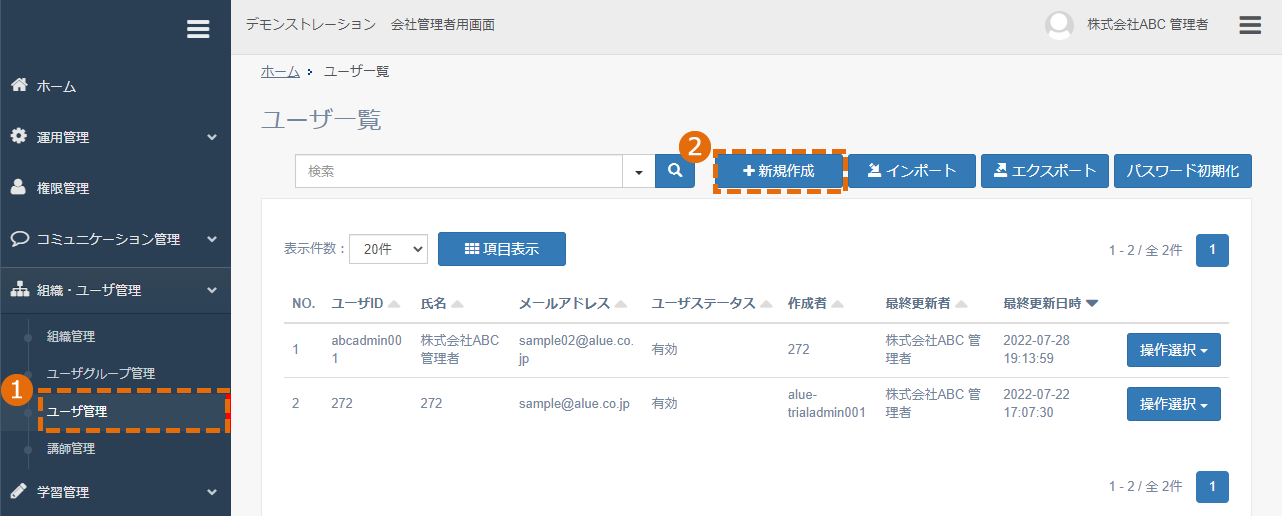Open 操作選択 for sample@alue.co.jp row
Image resolution: width=1282 pixels, height=516 pixels.
[1174, 404]
